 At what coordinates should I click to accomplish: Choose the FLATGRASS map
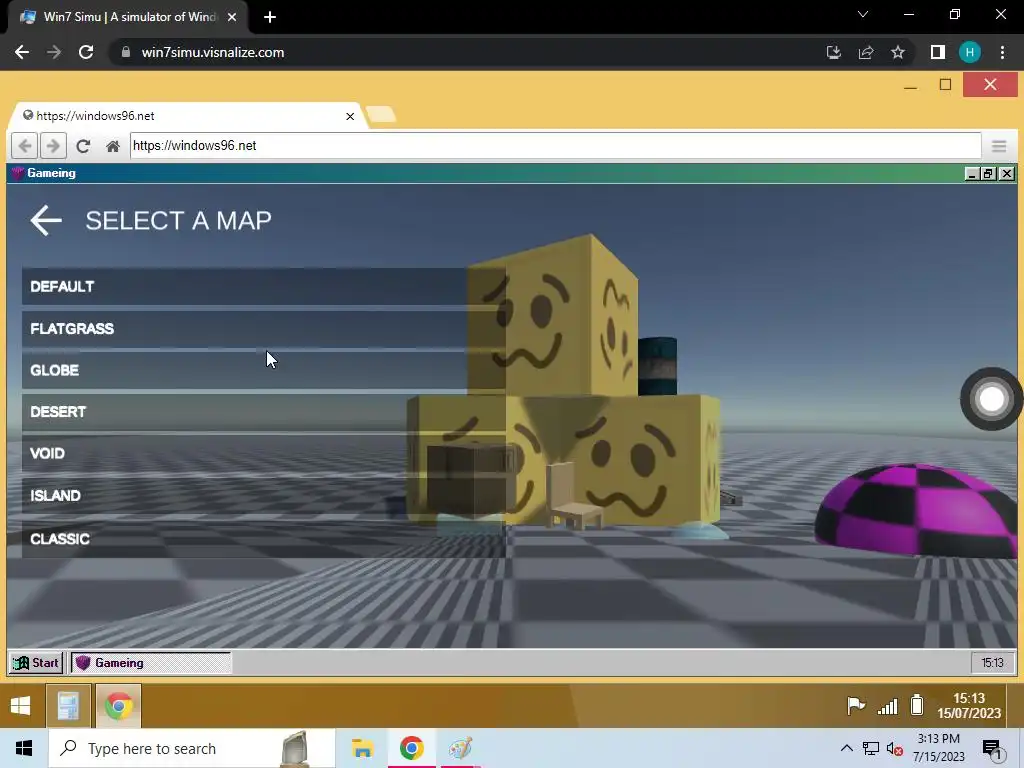tap(264, 328)
